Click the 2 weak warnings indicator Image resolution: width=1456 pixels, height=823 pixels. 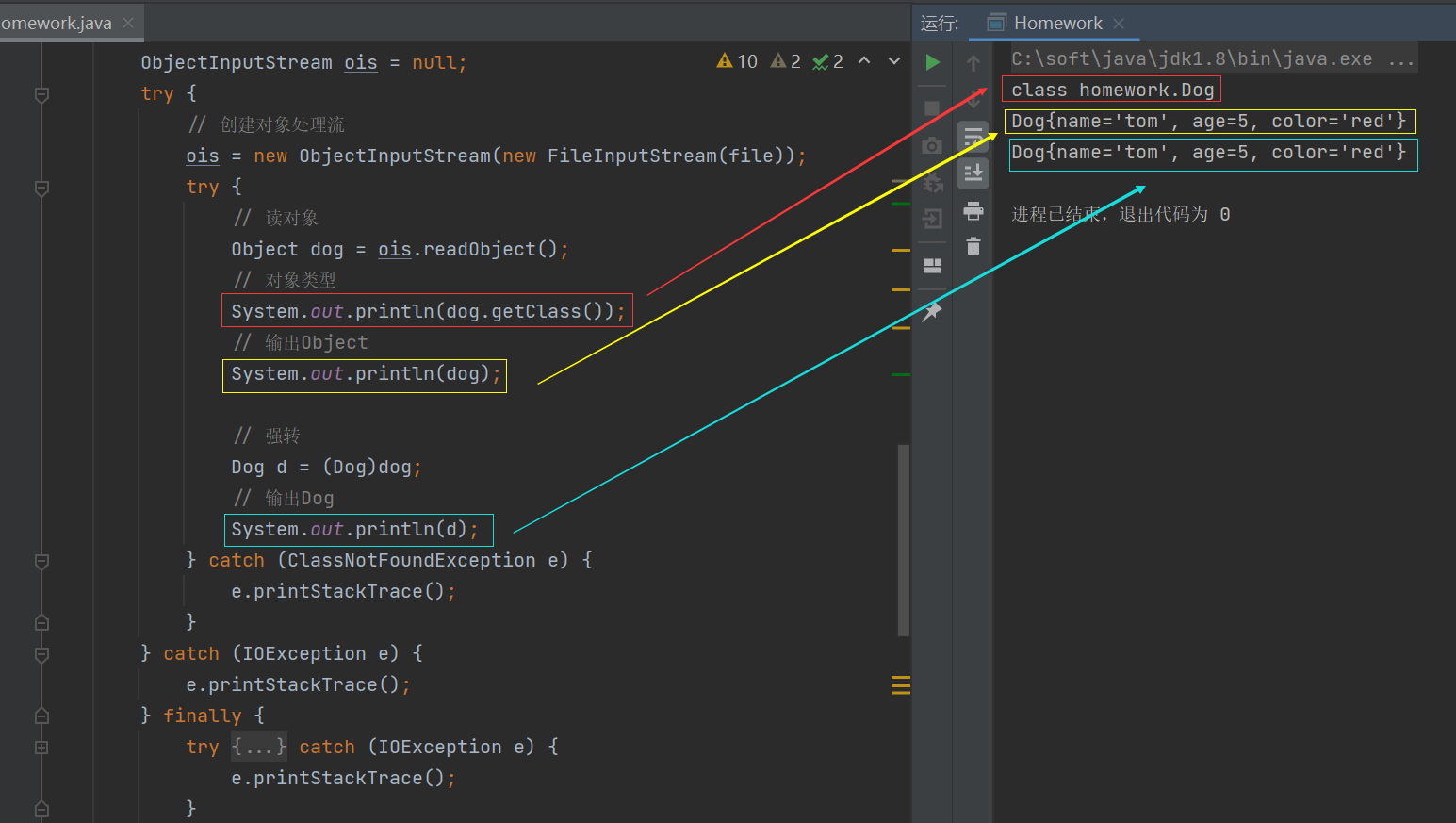pos(786,61)
